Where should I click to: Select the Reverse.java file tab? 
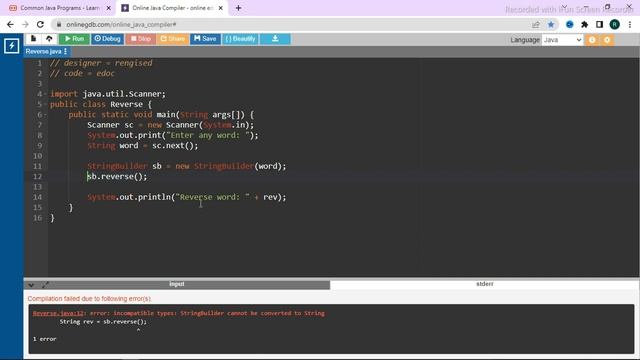click(x=43, y=51)
